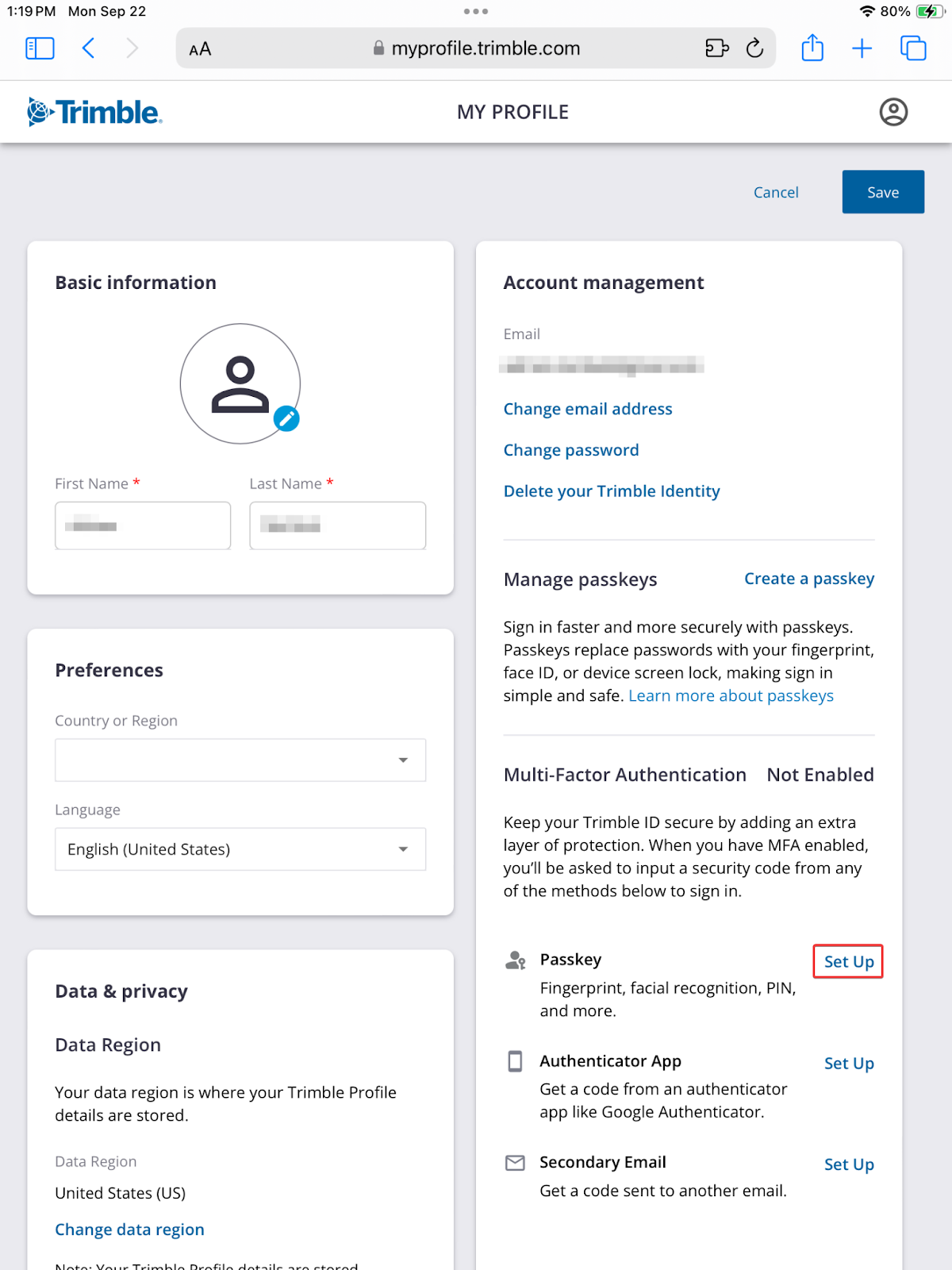Set up Authenticator App method
The image size is (952, 1270).
point(849,1064)
